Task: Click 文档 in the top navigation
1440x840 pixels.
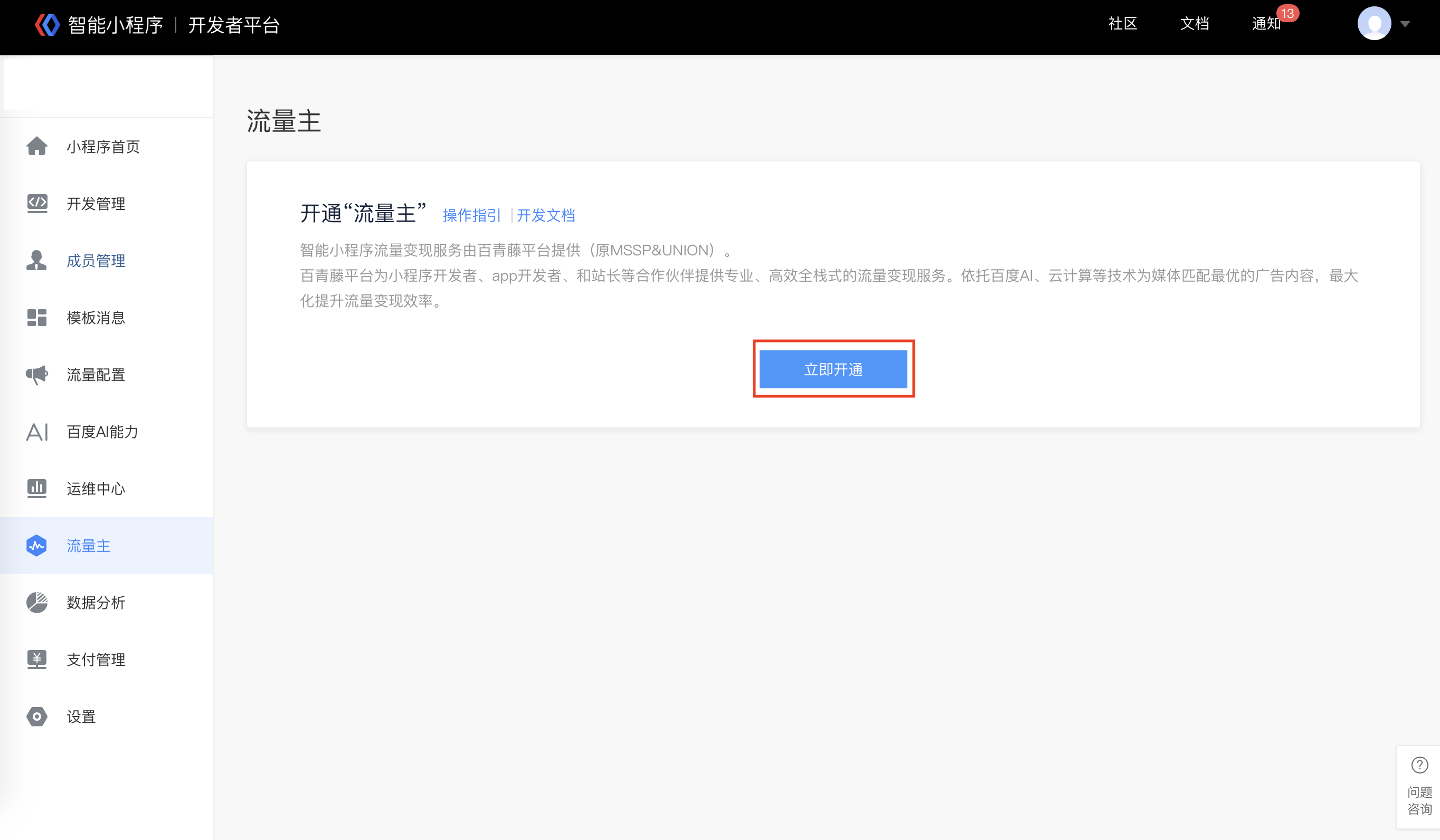Action: tap(1195, 23)
